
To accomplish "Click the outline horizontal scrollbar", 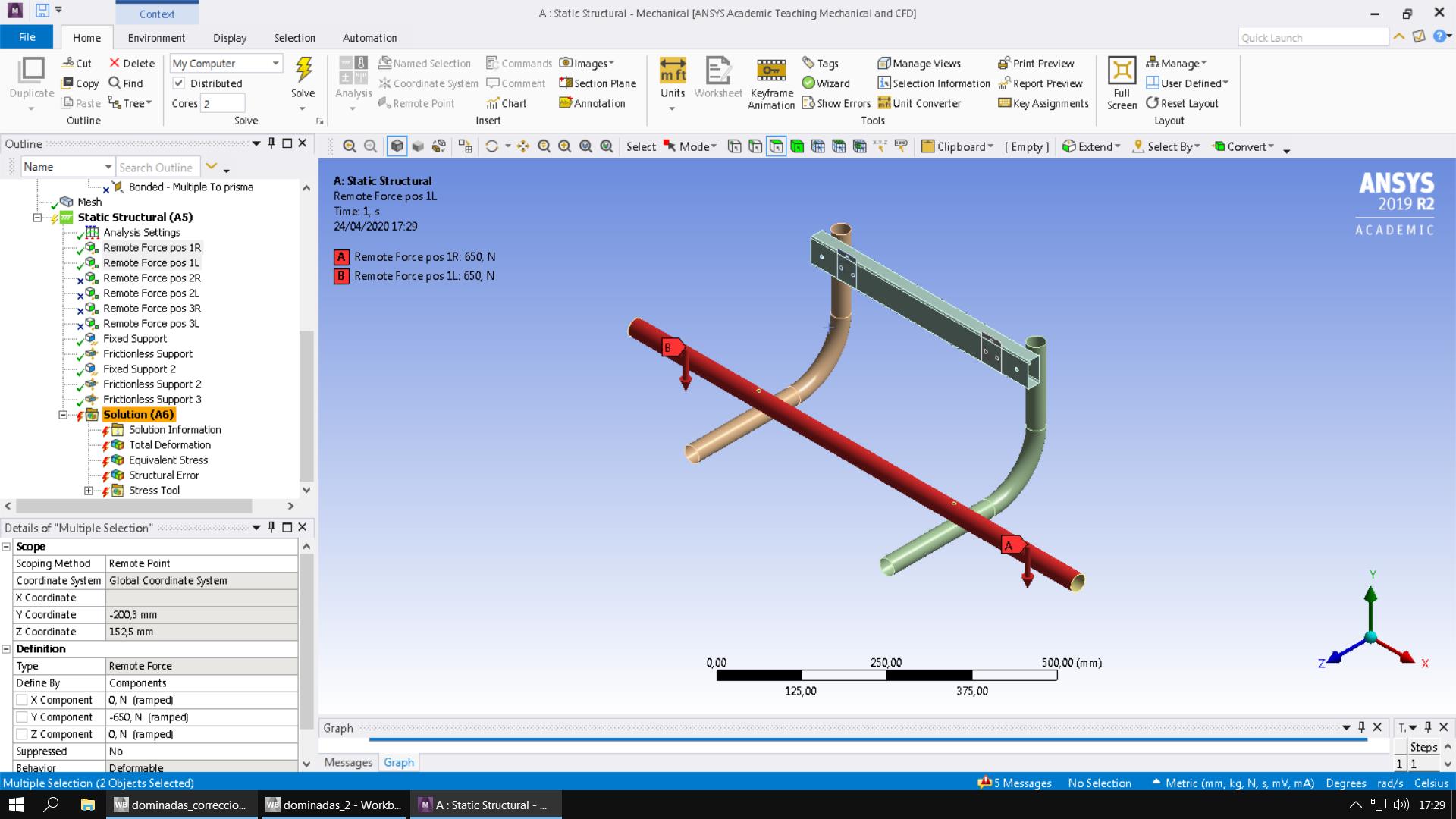I will tap(133, 506).
